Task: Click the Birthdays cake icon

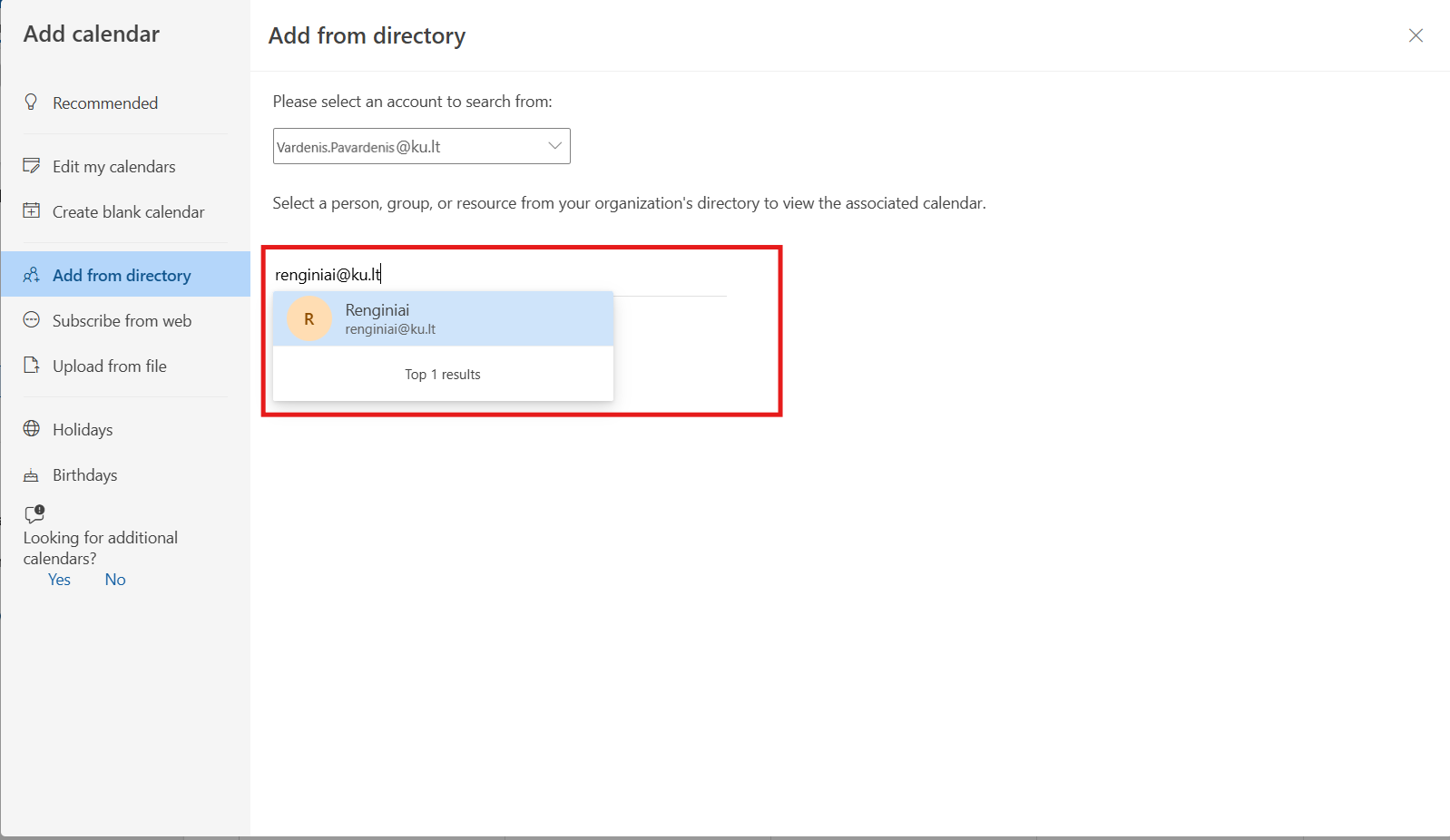Action: (32, 474)
